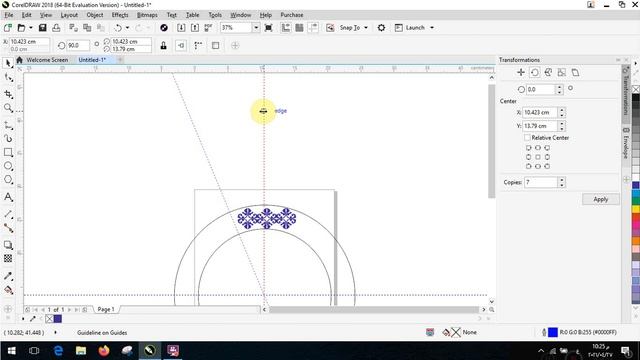Switch to Rotate tab in Transformations

click(x=534, y=73)
